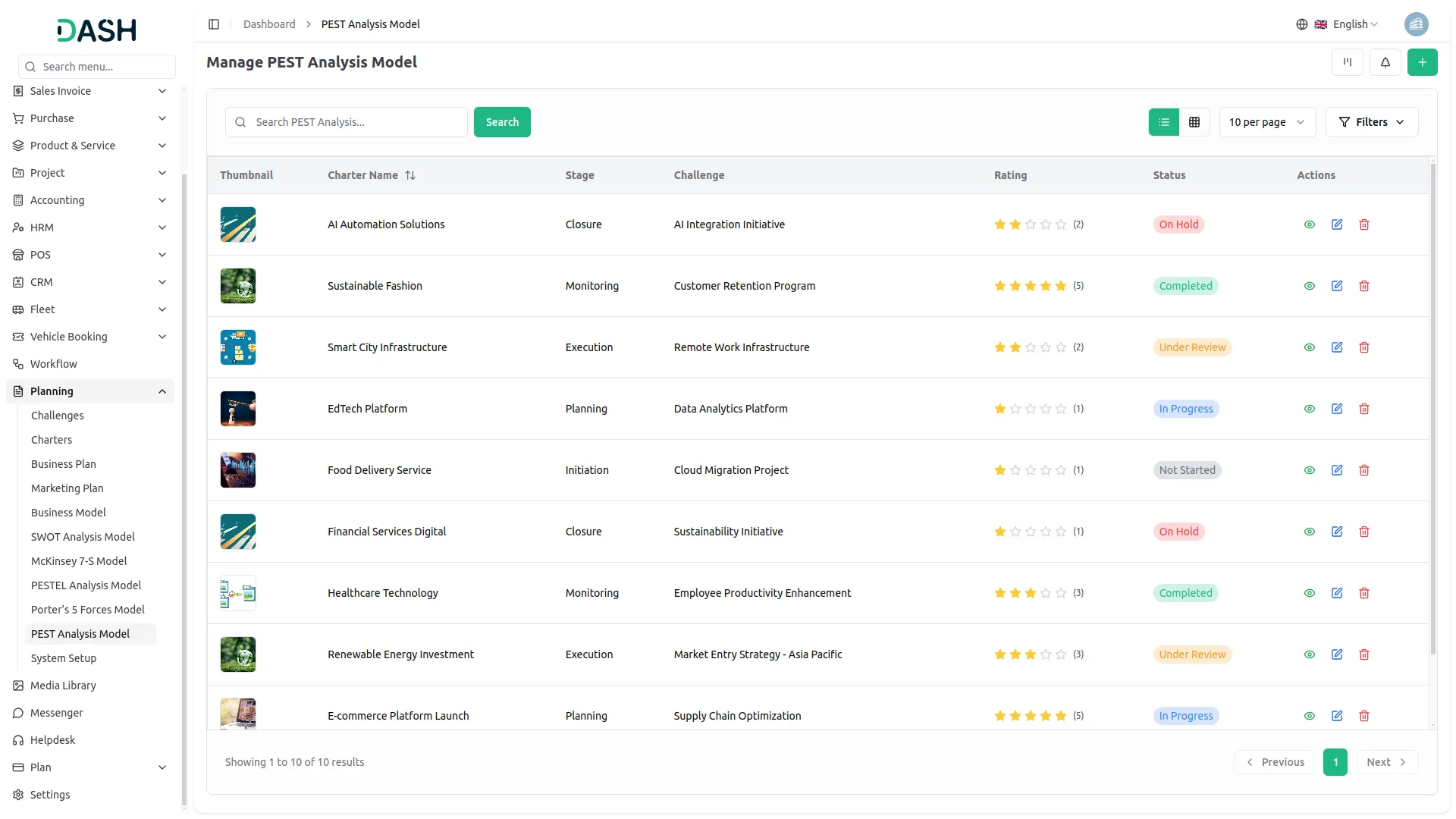
Task: Open the 10 per page dropdown
Action: pyautogui.click(x=1266, y=121)
